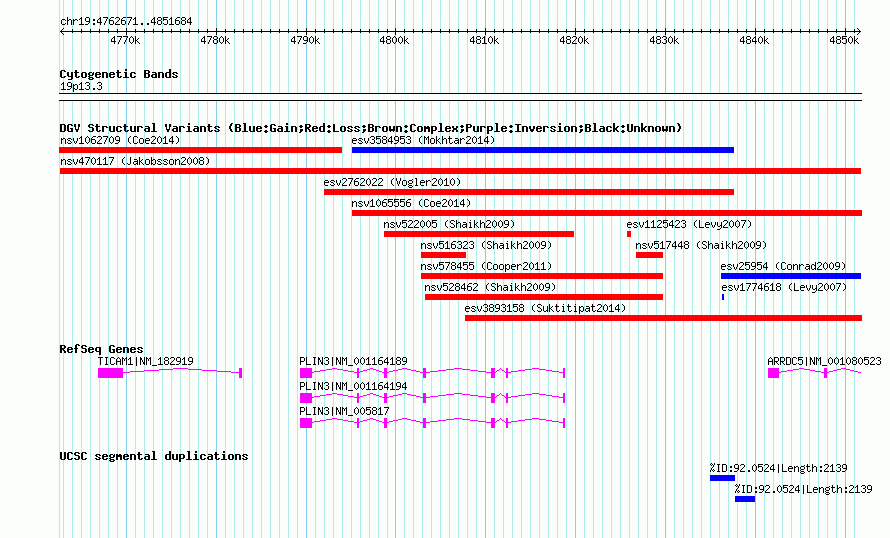This screenshot has width=890, height=538.
Task: Click the ruler's right arrow end
Action: [x=859, y=31]
